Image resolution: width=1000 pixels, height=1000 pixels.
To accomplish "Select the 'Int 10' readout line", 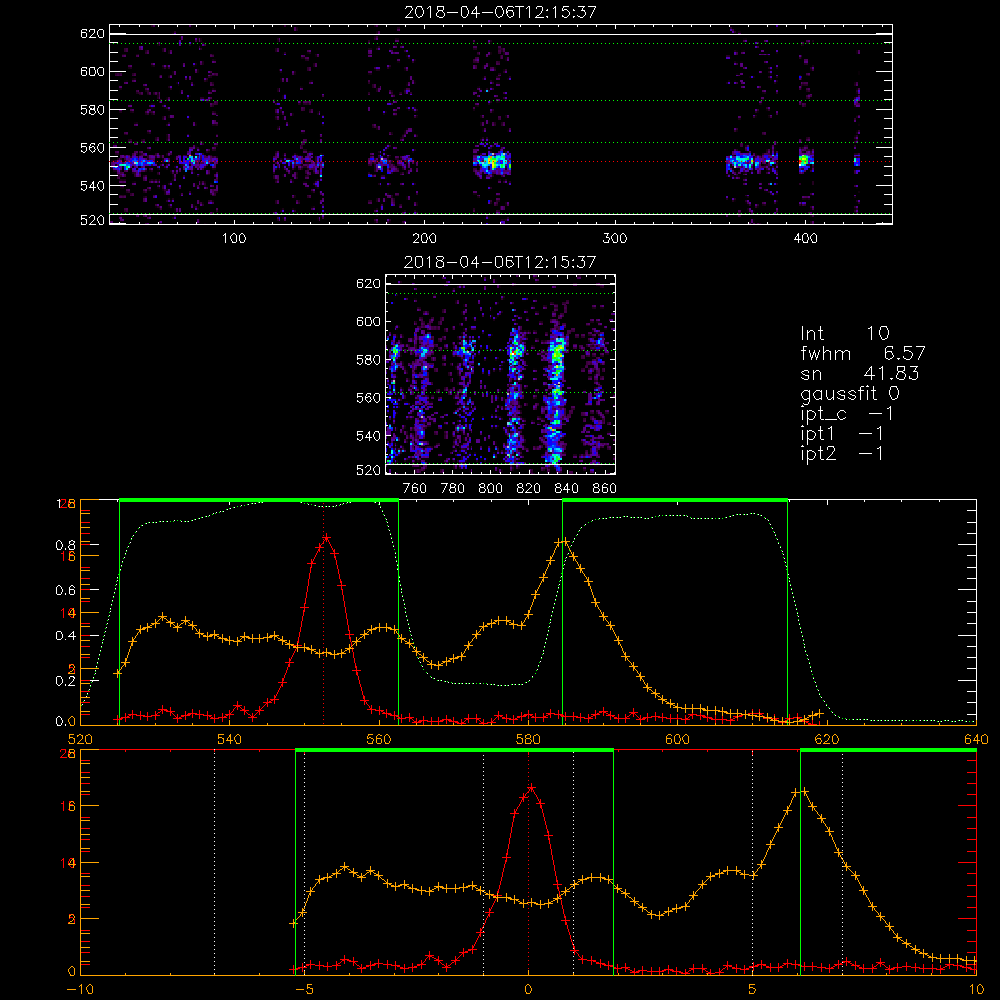I will pyautogui.click(x=844, y=333).
